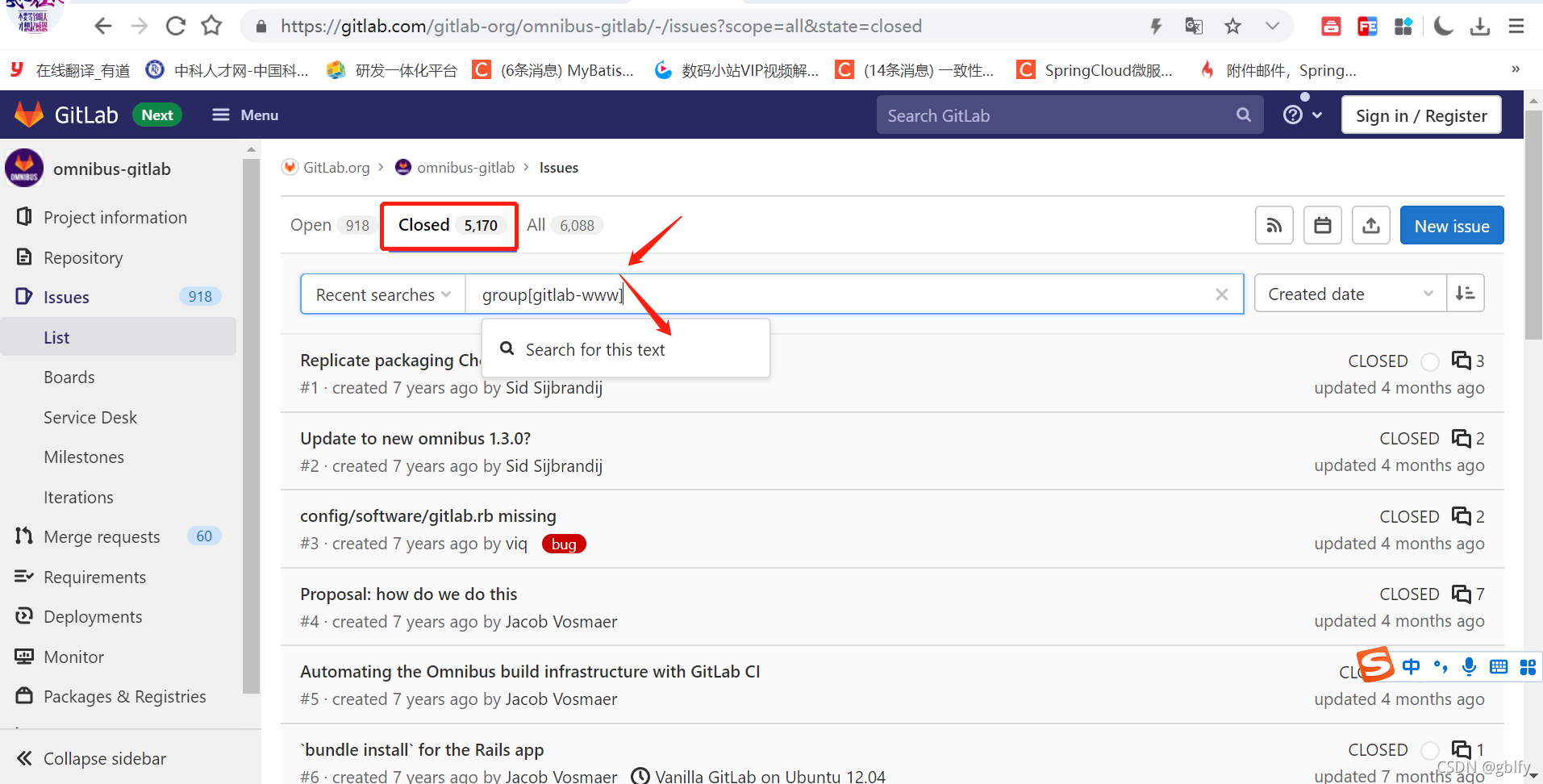Clear the search filter with the X
The image size is (1543, 784).
1222,294
